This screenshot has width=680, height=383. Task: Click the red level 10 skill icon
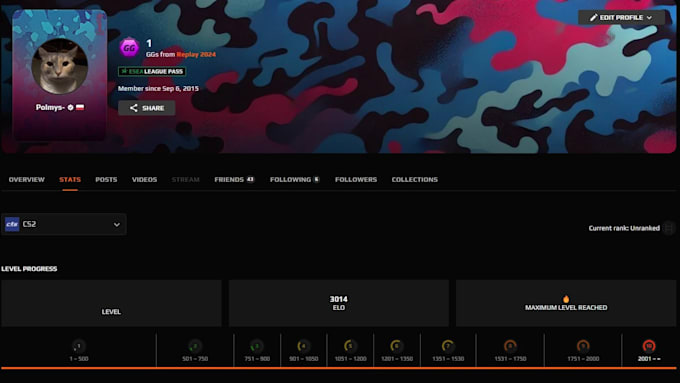tap(649, 346)
